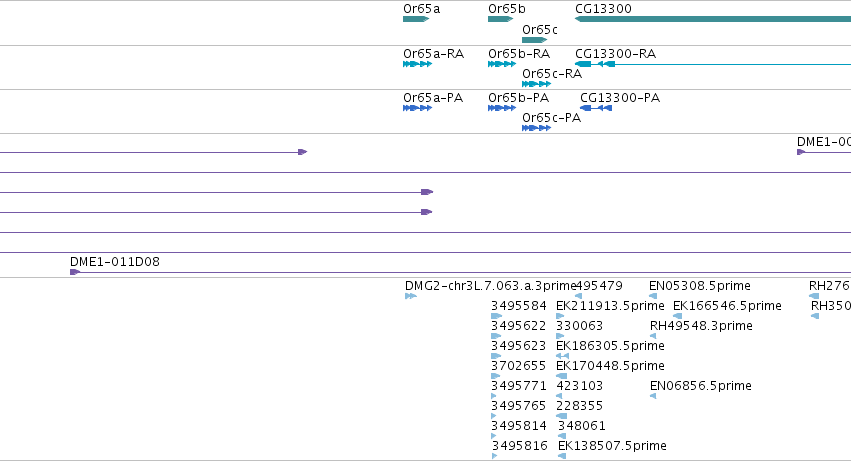851x461 pixels.
Task: Click the DME1-011D08 feature label
Action: [115, 262]
